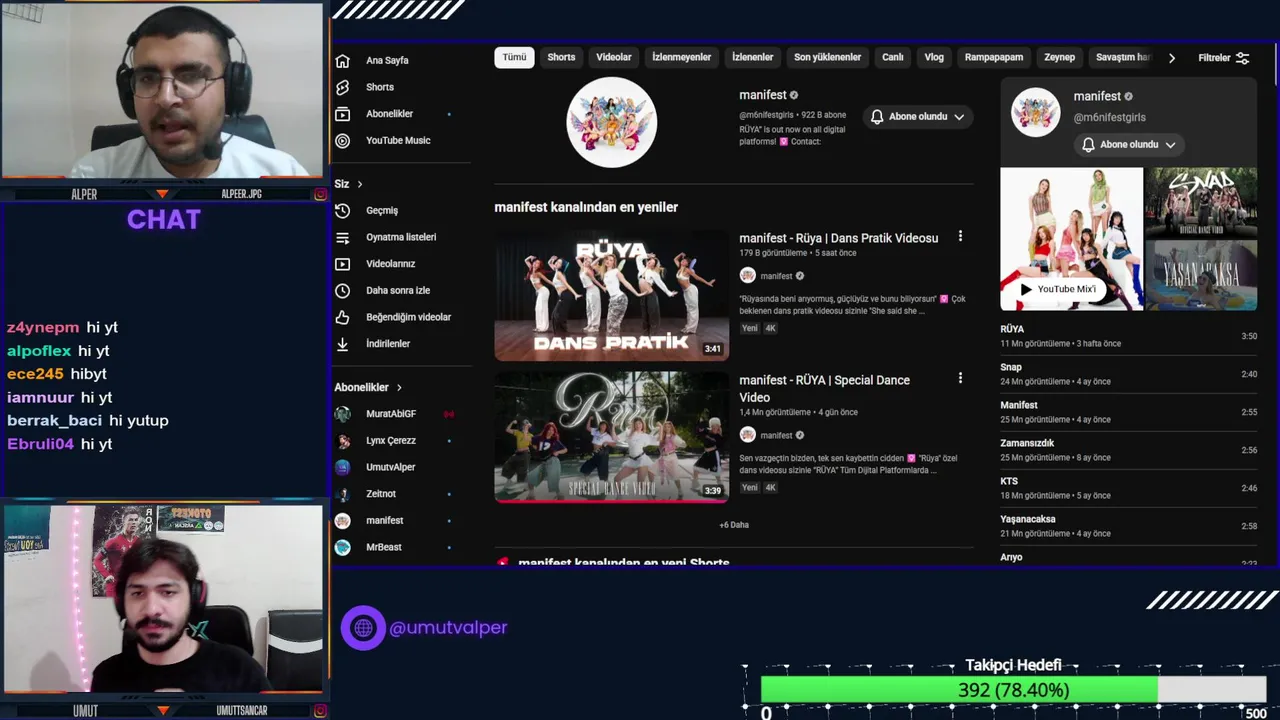Click the Filtreler sliders icon
The height and width of the screenshot is (720, 1280).
[1242, 58]
